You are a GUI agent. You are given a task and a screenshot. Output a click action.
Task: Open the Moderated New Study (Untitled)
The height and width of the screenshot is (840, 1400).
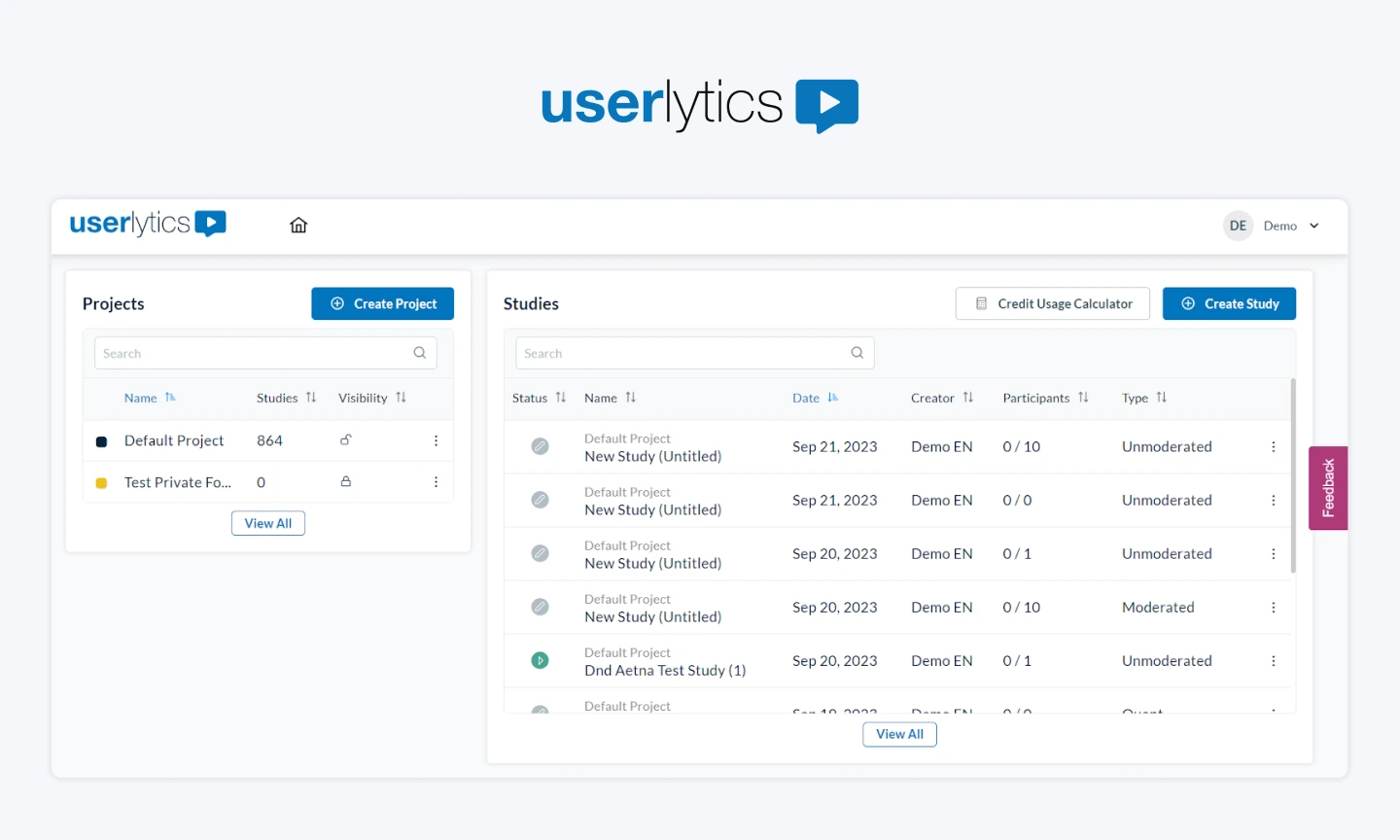(652, 616)
